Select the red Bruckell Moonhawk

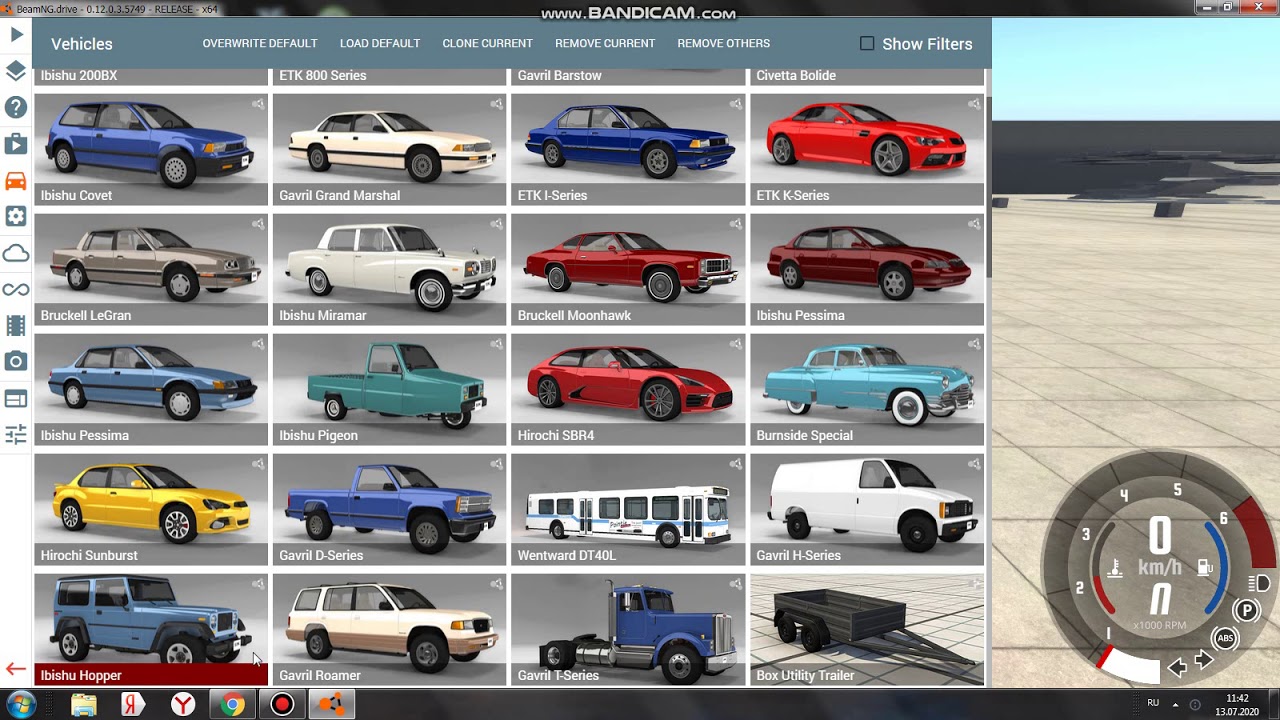click(x=628, y=270)
